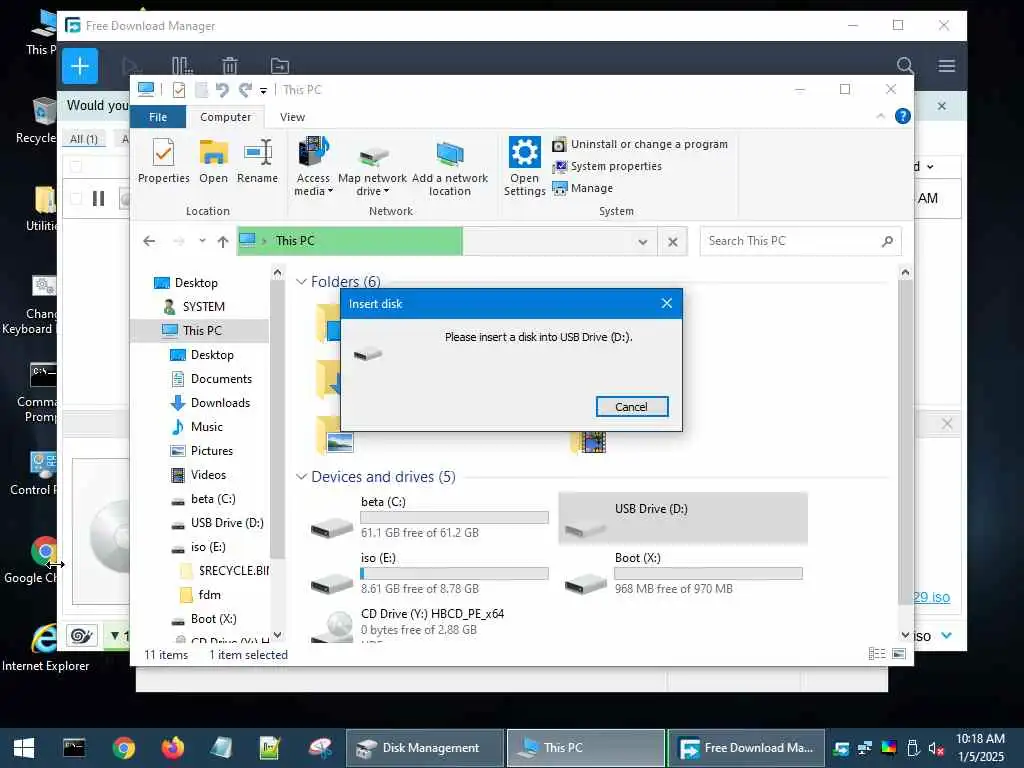Click scroll-up arrow of the main file pane
This screenshot has height=768, width=1024.
point(904,272)
